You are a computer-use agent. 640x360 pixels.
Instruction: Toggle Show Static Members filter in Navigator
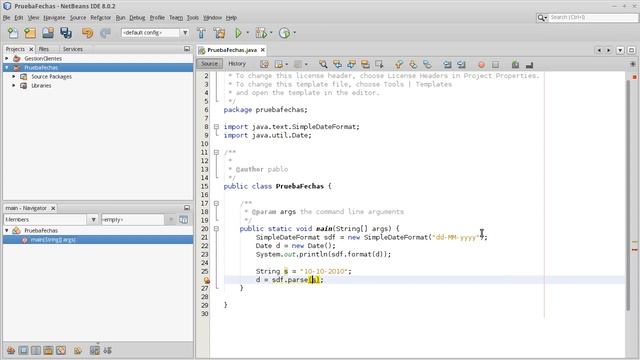point(36,350)
